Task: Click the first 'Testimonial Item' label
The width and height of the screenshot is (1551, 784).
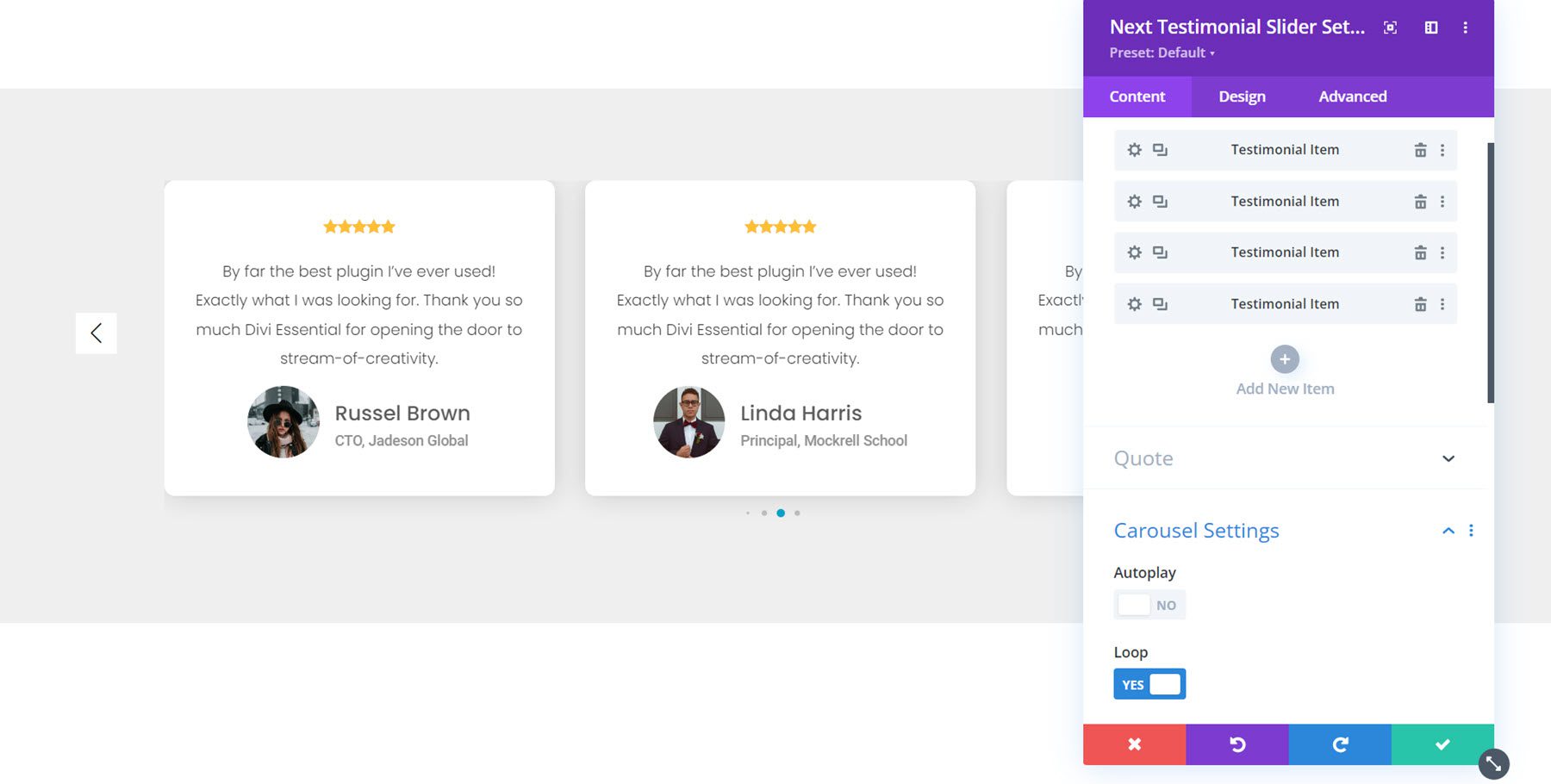Action: pyautogui.click(x=1285, y=150)
